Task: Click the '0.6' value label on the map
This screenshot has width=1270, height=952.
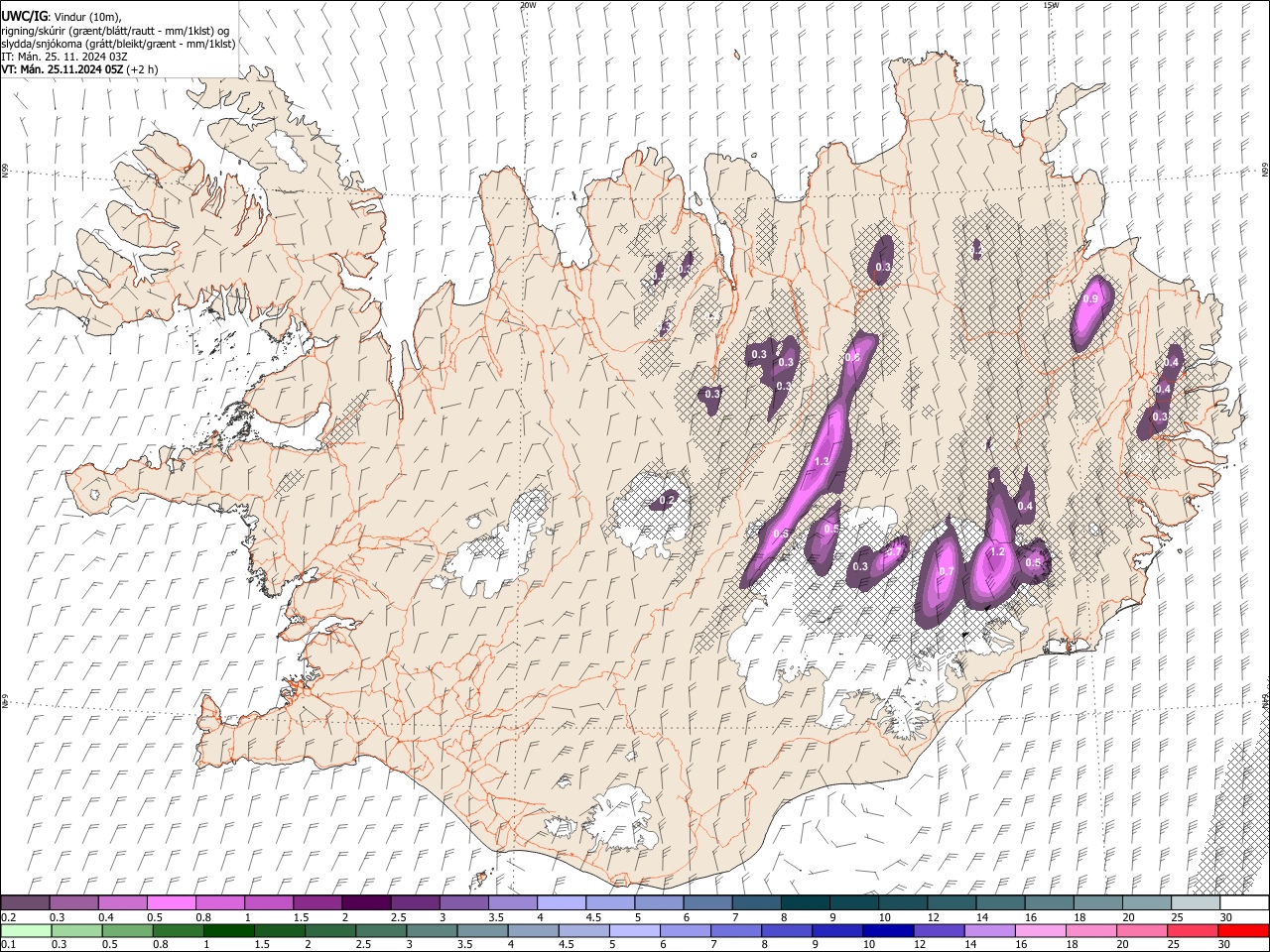Action: click(x=851, y=357)
